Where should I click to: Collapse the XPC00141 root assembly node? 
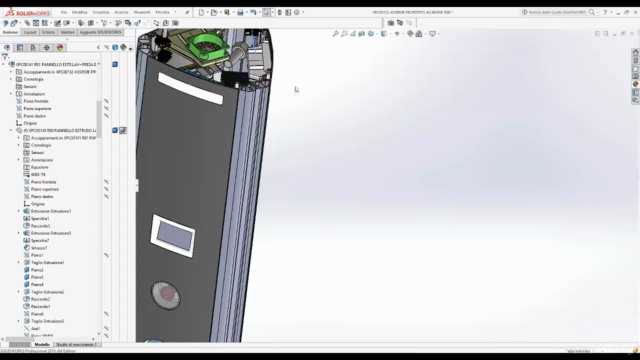4,64
